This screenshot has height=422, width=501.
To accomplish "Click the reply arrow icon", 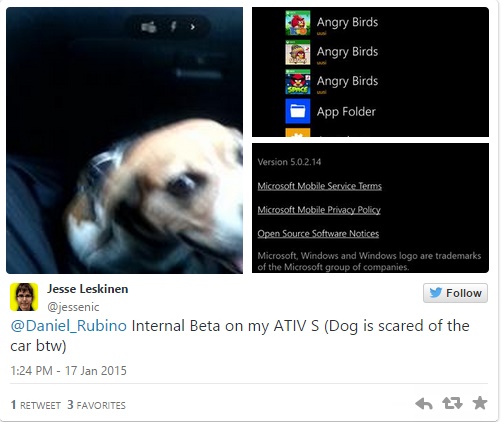I will click(x=424, y=403).
